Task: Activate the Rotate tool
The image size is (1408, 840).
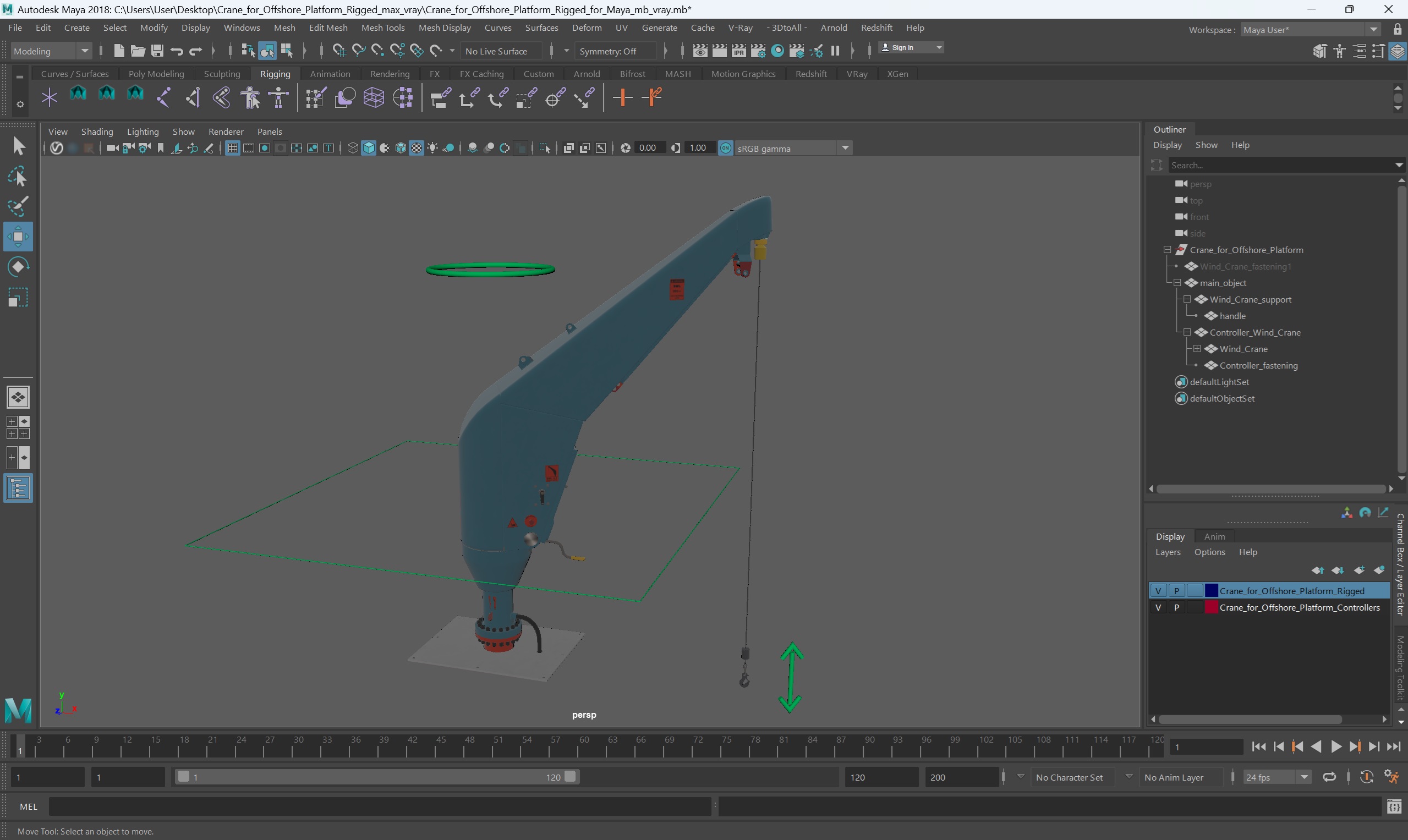Action: (x=18, y=267)
